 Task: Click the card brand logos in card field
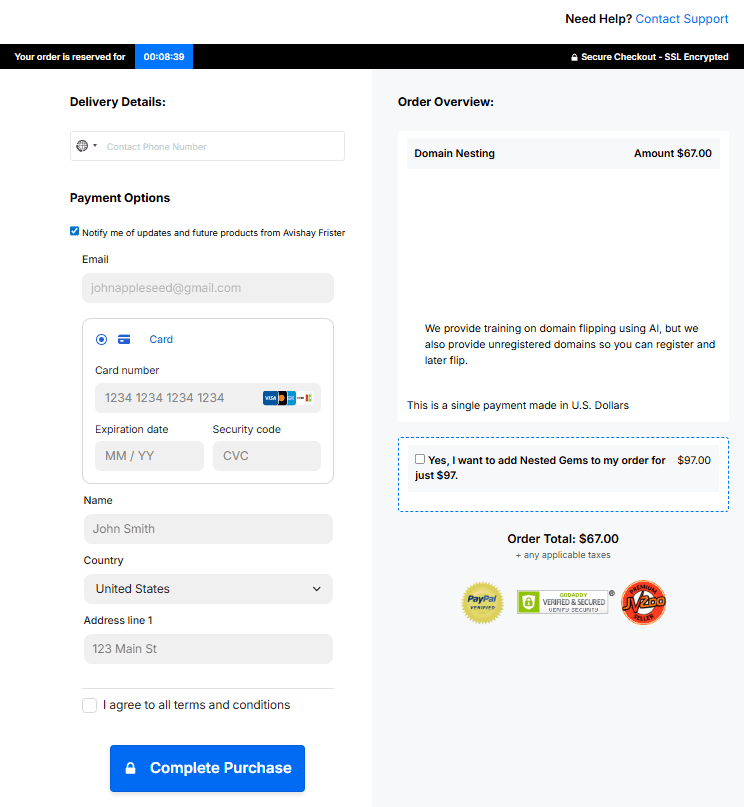pyautogui.click(x=288, y=398)
